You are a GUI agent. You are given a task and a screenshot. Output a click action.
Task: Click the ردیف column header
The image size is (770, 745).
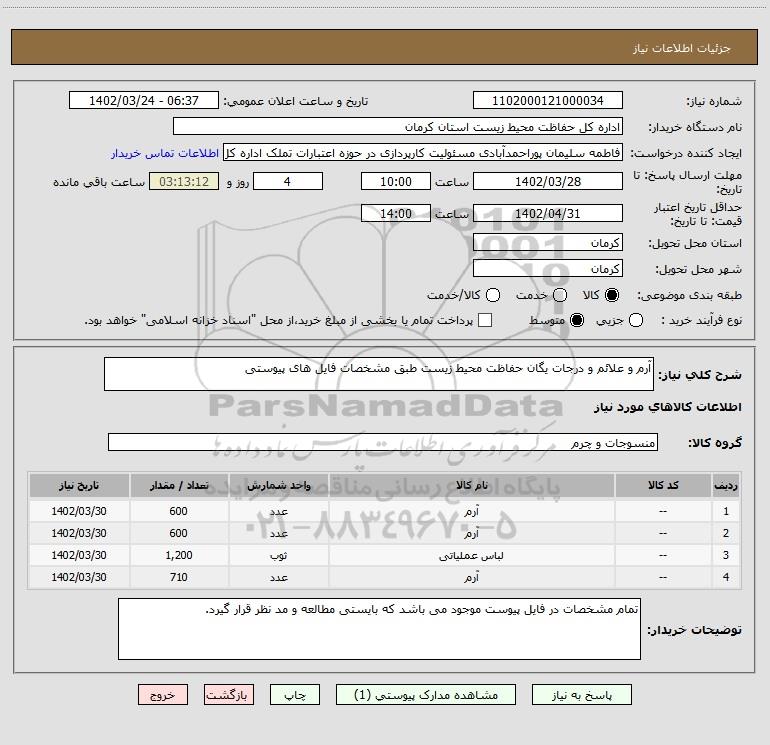726,485
